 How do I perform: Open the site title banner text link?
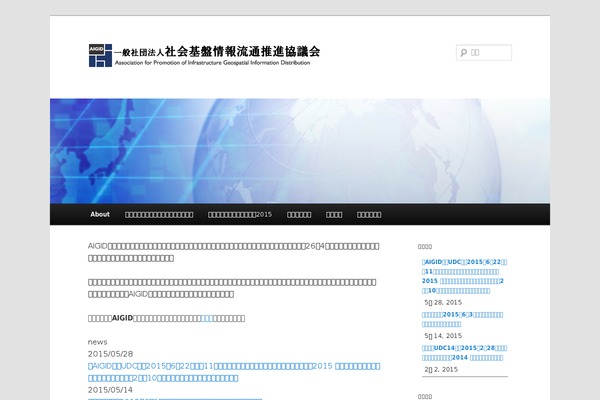[x=217, y=56]
